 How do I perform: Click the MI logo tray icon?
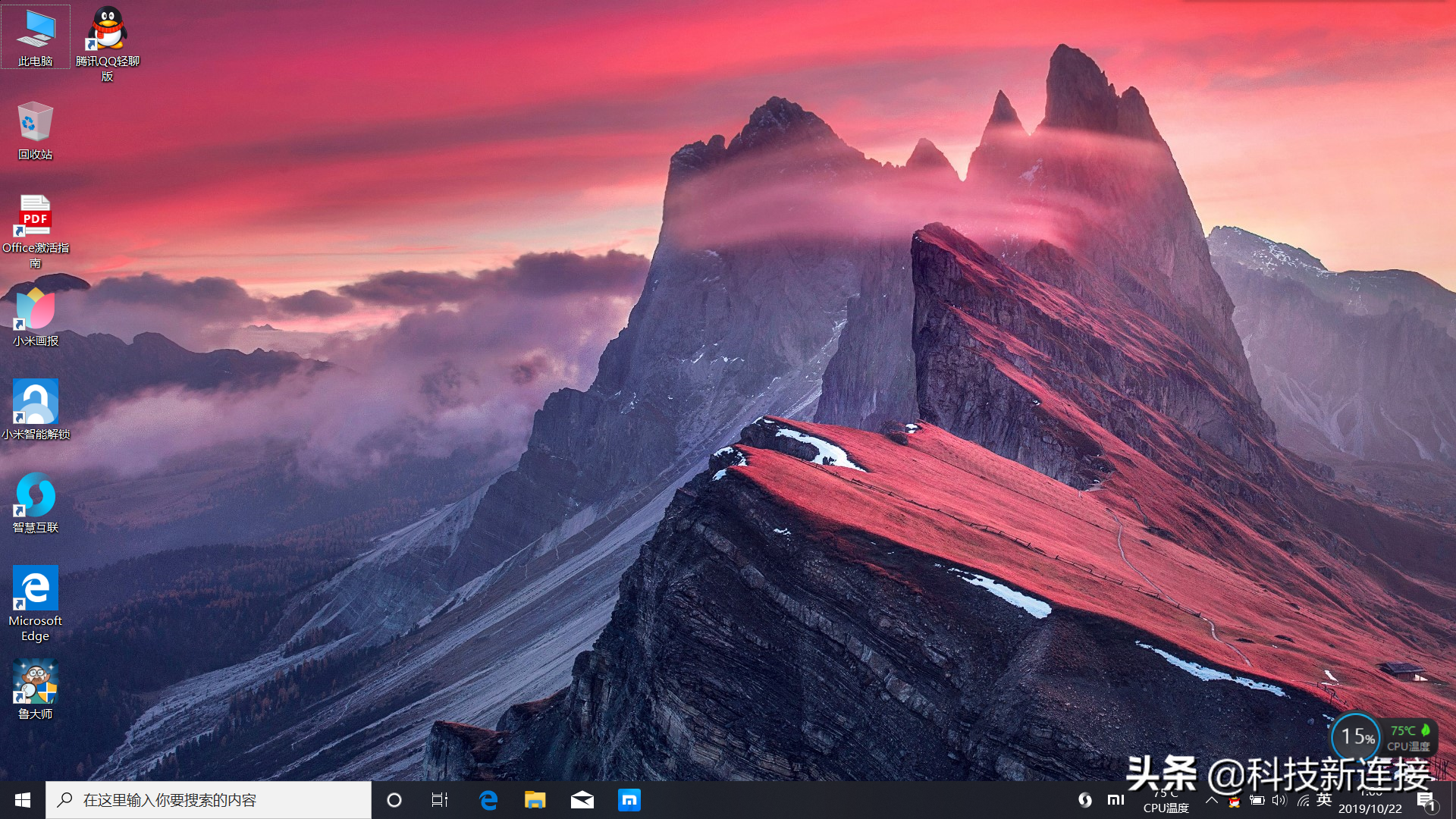click(x=1116, y=799)
